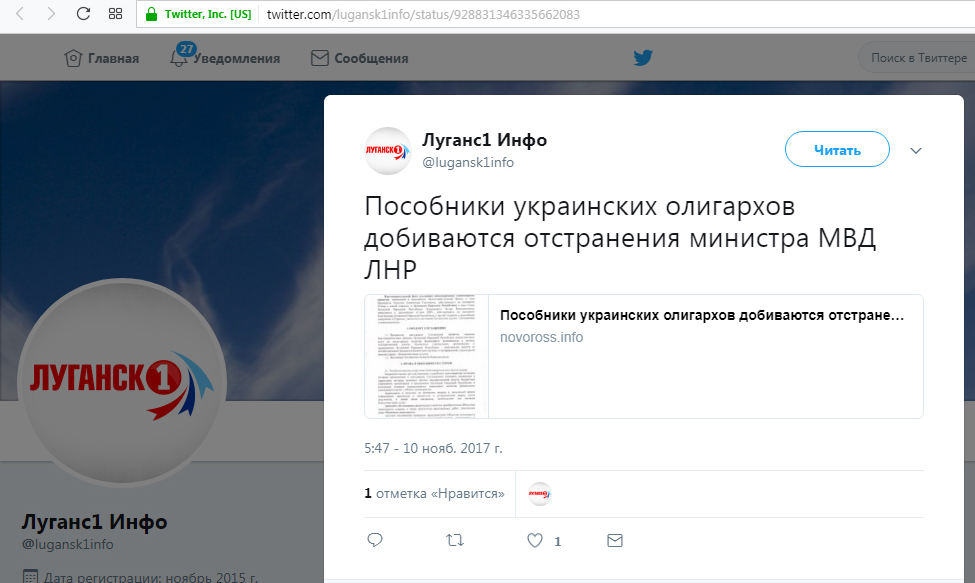Click the Луганс1 Инфо profile avatar in the tweet
The image size is (975, 583).
coord(387,150)
